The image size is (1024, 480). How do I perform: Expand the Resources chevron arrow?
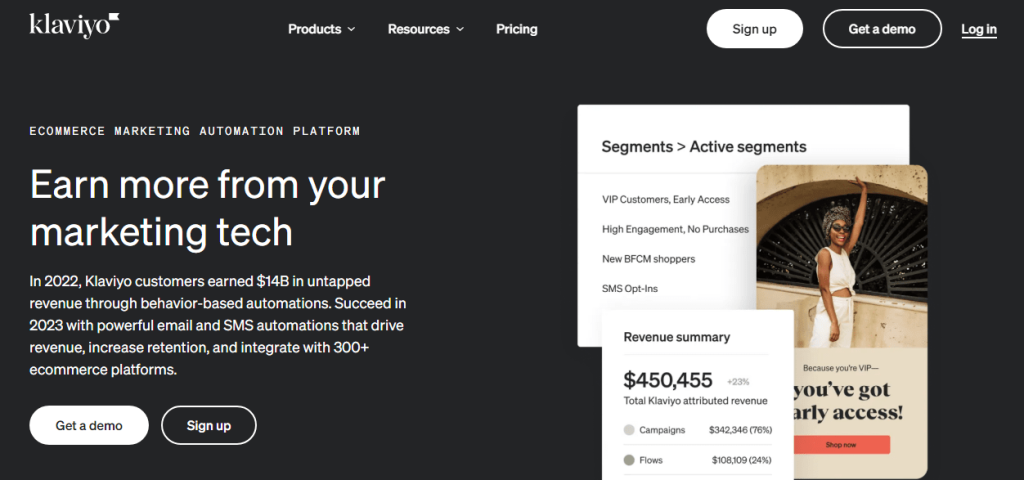(x=460, y=29)
